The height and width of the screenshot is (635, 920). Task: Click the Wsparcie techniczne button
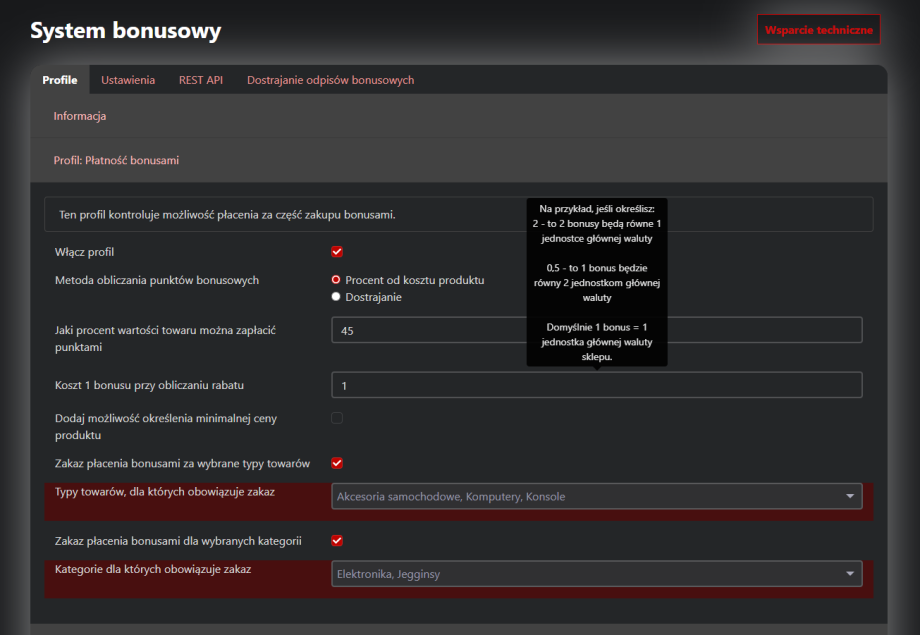coord(818,30)
